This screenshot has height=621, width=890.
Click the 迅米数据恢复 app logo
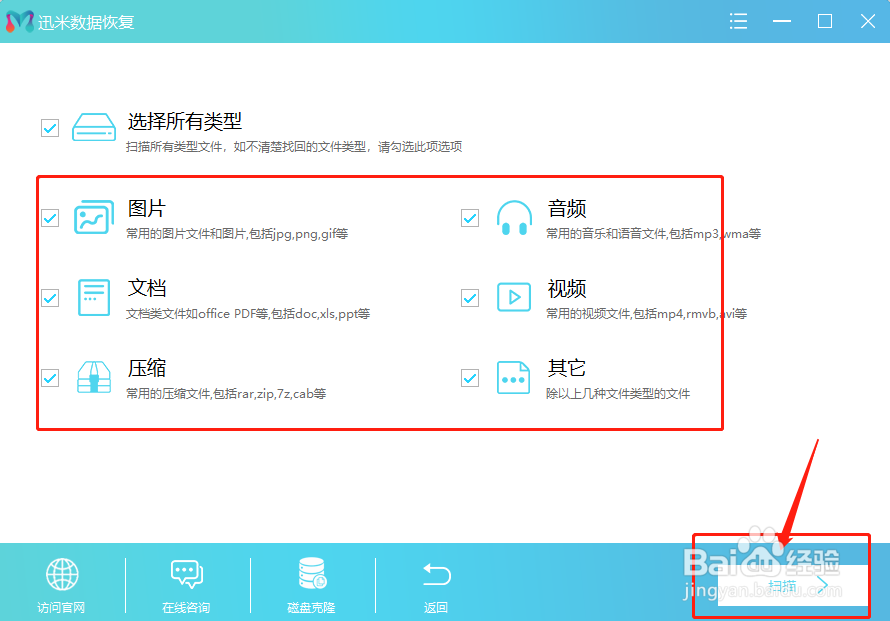[18, 20]
